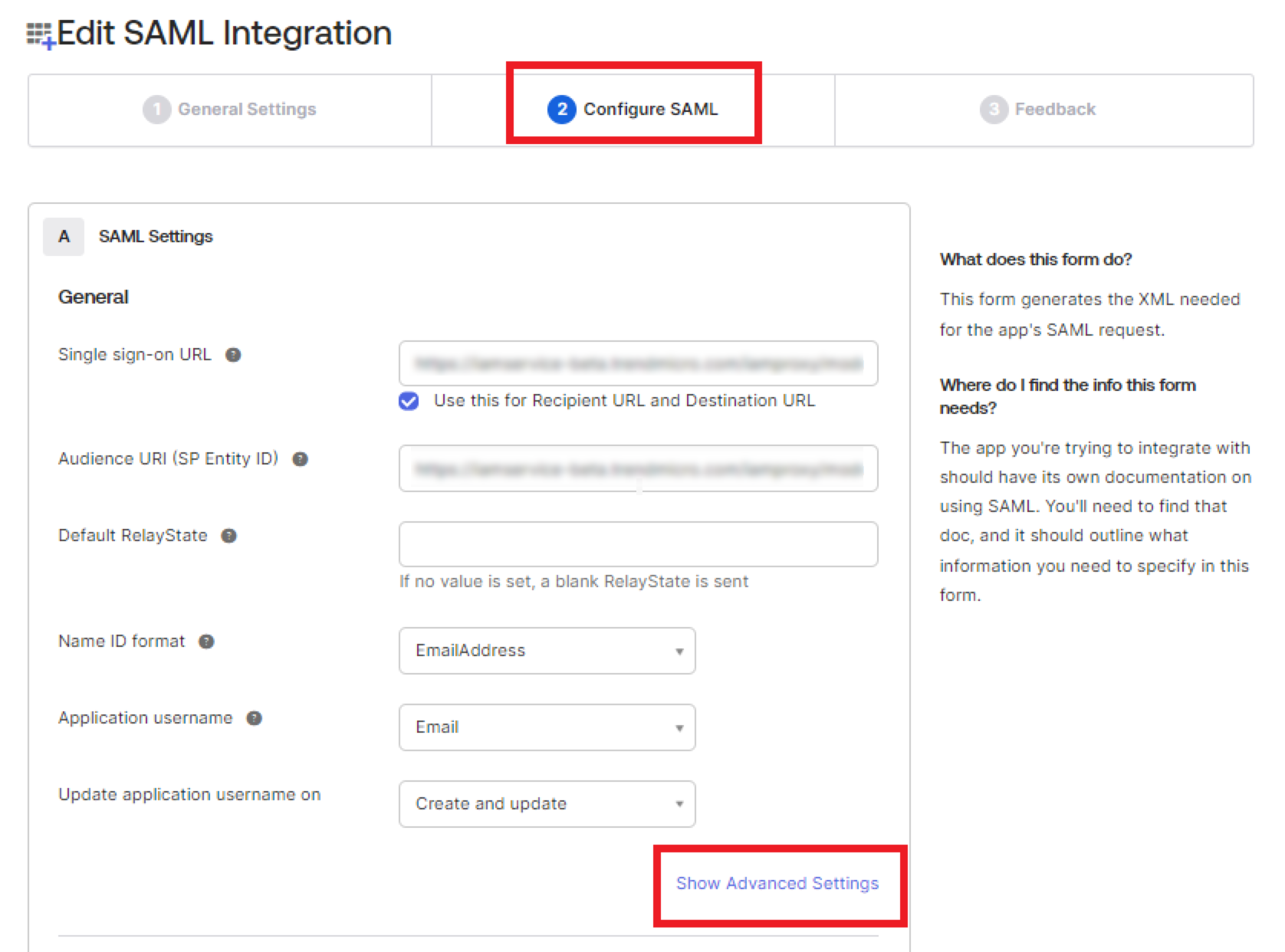The height and width of the screenshot is (952, 1285).
Task: Click the SAML Settings section A badge
Action: [64, 237]
